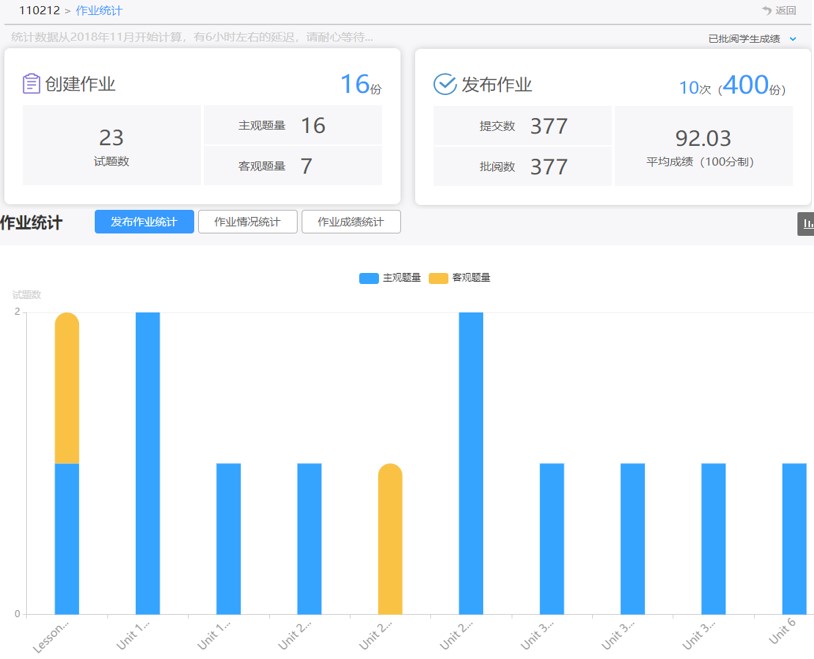Switch to the 作业情况统计 tab
Image resolution: width=814 pixels, height=659 pixels.
(x=247, y=222)
